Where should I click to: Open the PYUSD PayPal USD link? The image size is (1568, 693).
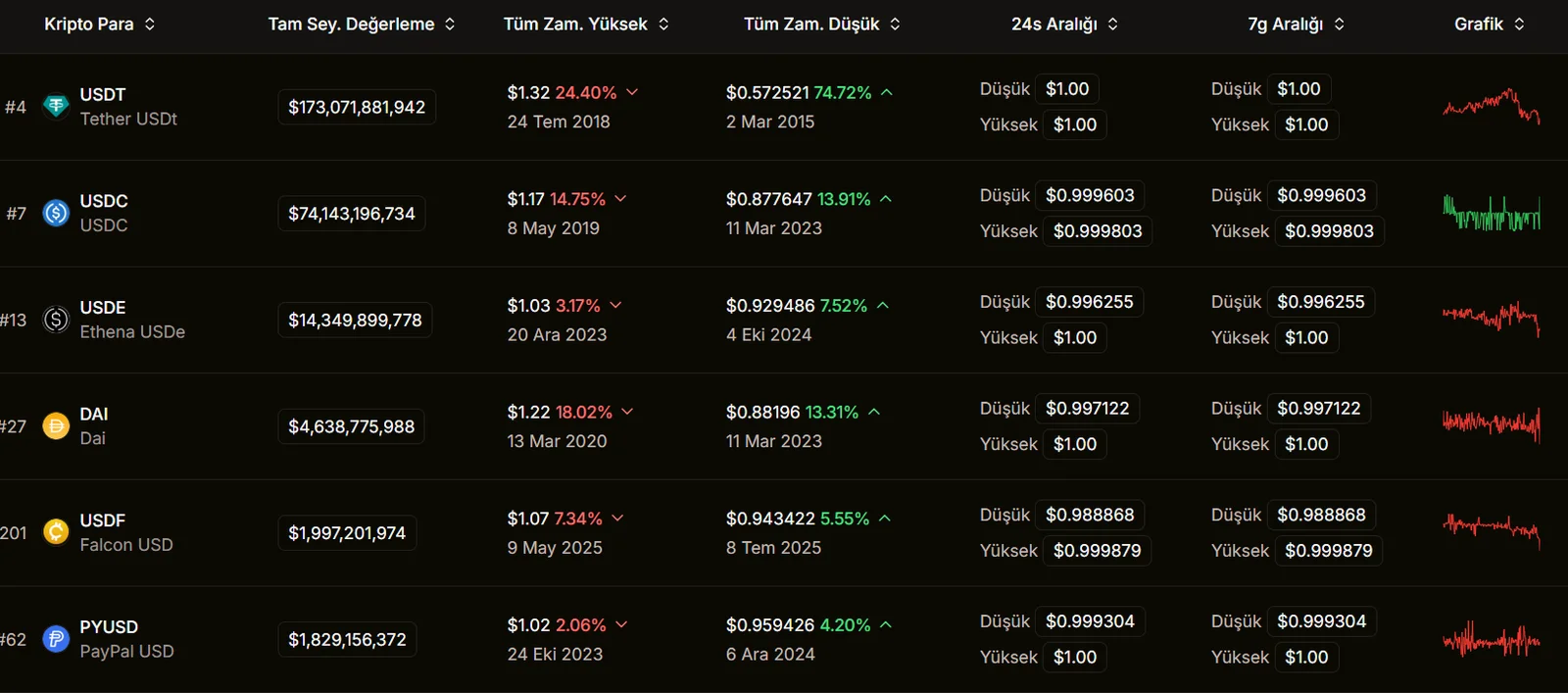[x=125, y=639]
